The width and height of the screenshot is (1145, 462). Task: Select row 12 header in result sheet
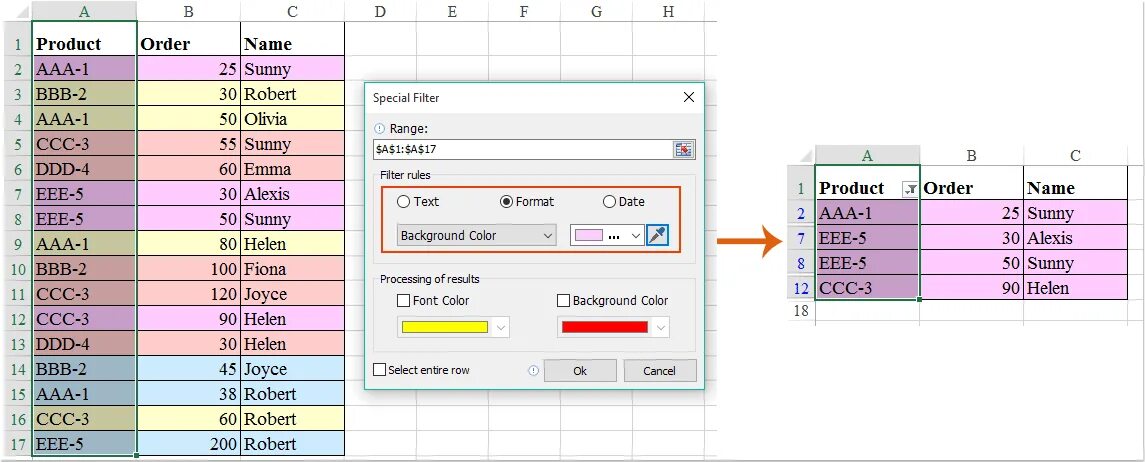pyautogui.click(x=801, y=288)
